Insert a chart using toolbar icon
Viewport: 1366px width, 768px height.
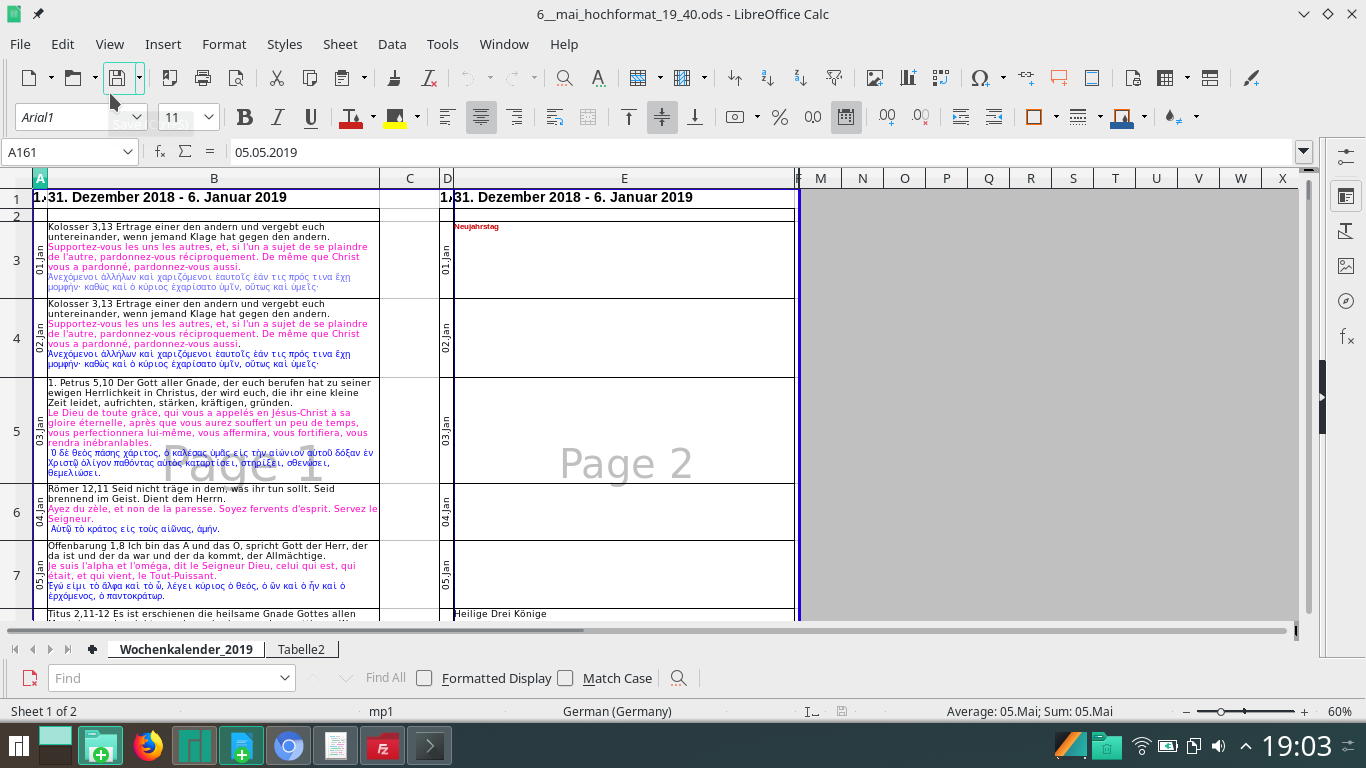(908, 78)
